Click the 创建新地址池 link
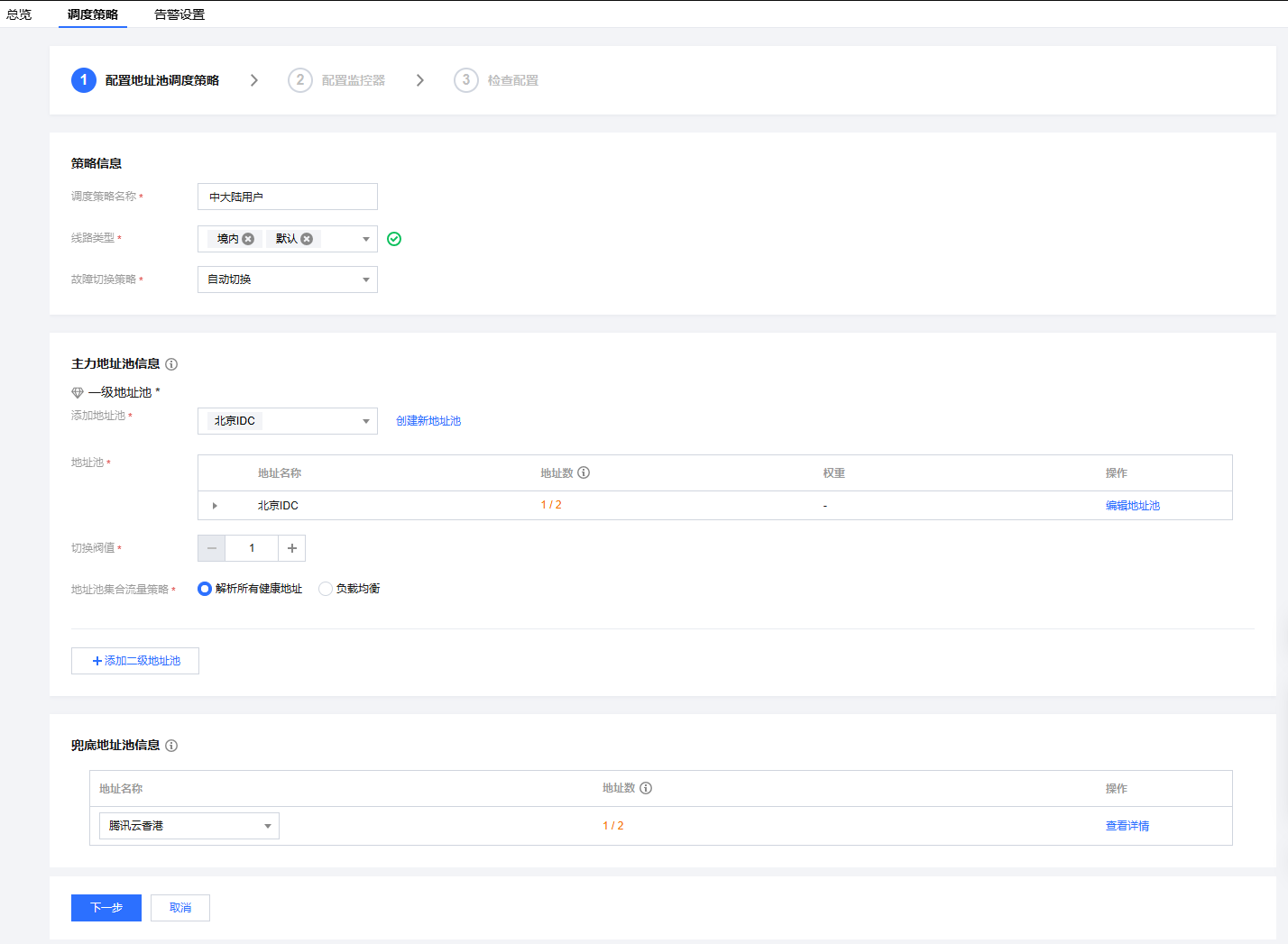 (x=428, y=421)
